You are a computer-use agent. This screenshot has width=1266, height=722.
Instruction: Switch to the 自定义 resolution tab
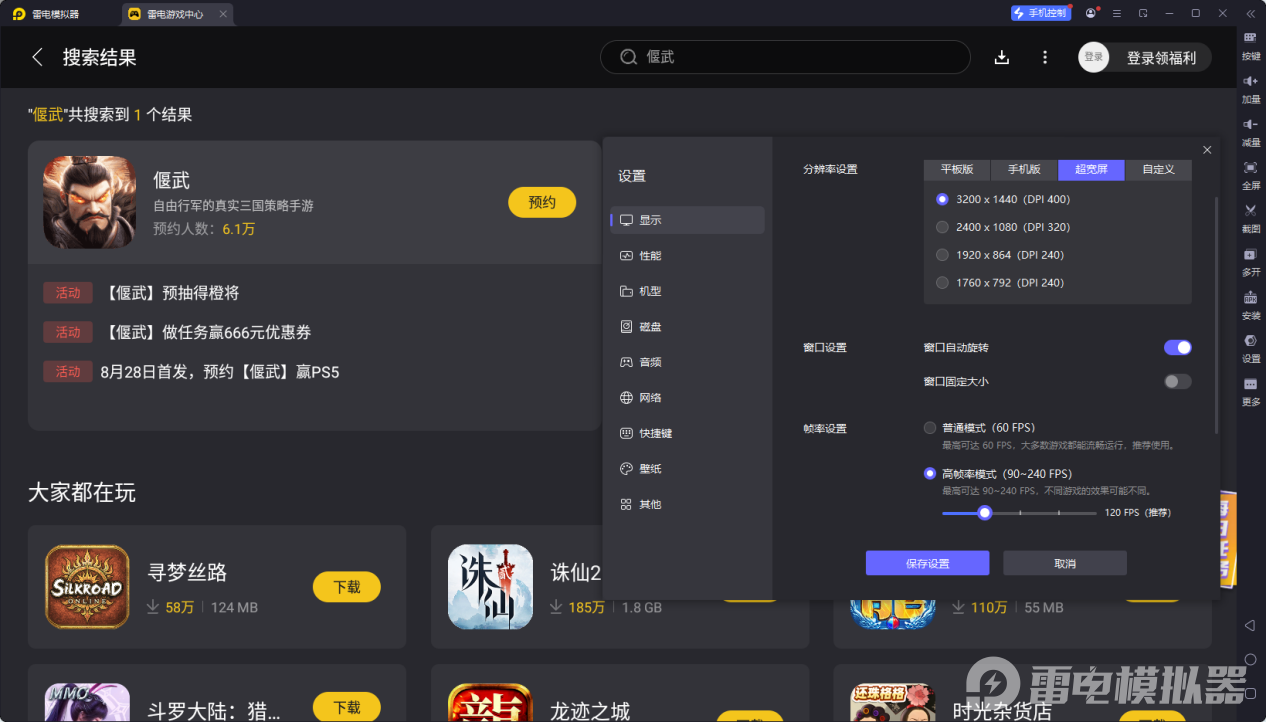coord(1158,169)
